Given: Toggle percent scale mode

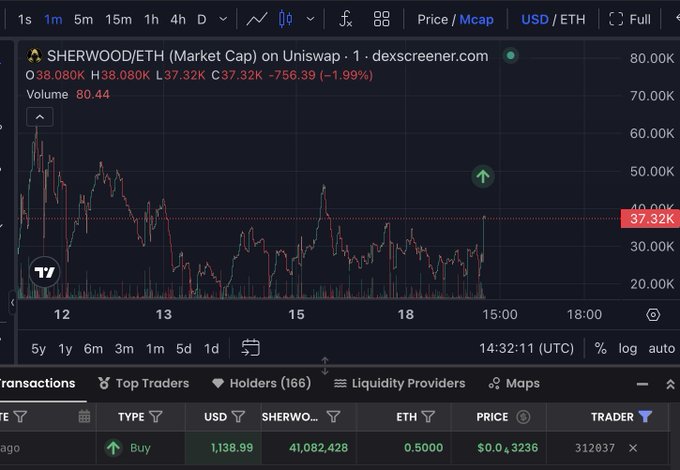Looking at the screenshot, I should click(600, 348).
